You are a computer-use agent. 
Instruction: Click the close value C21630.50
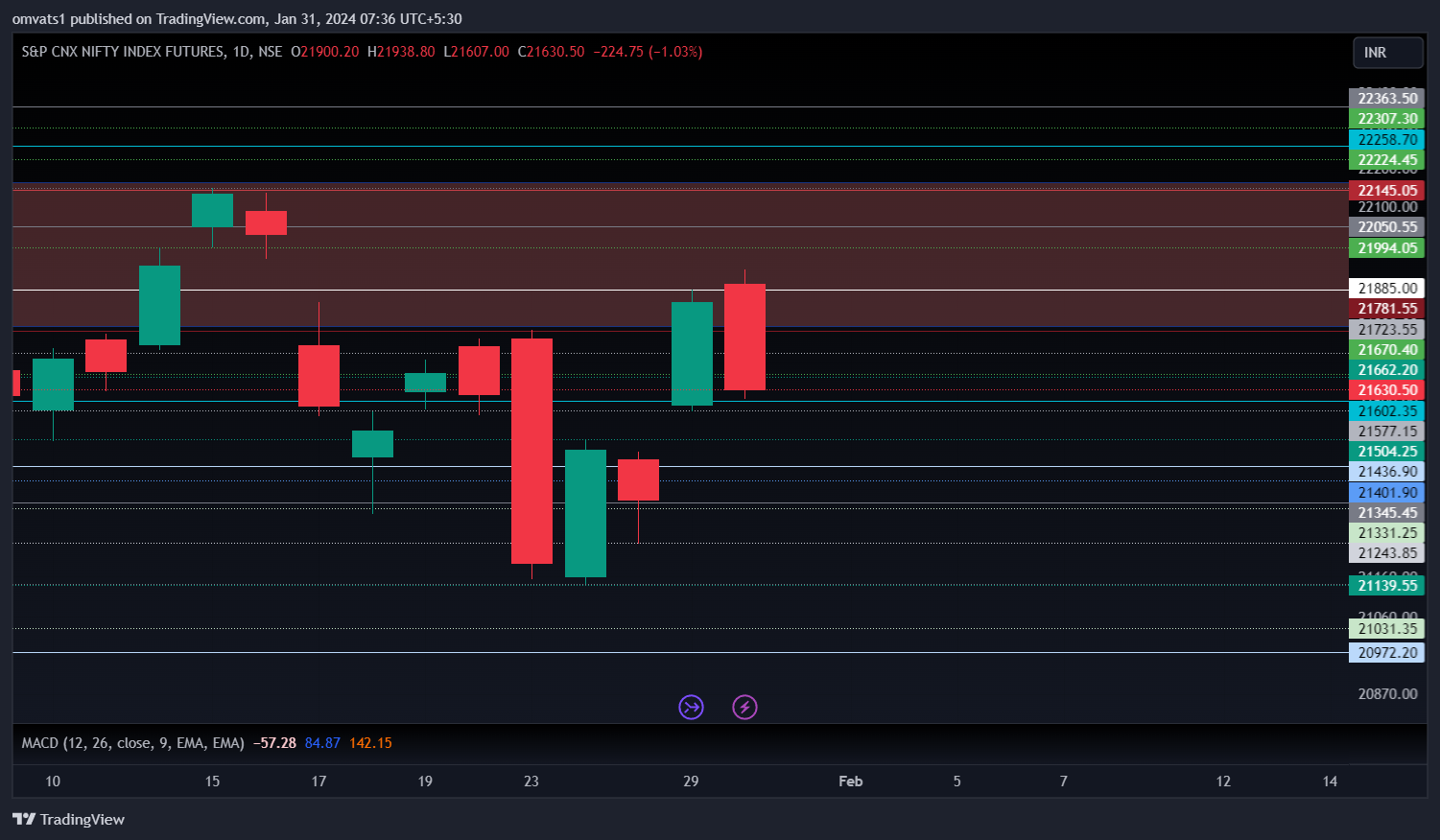coord(552,52)
